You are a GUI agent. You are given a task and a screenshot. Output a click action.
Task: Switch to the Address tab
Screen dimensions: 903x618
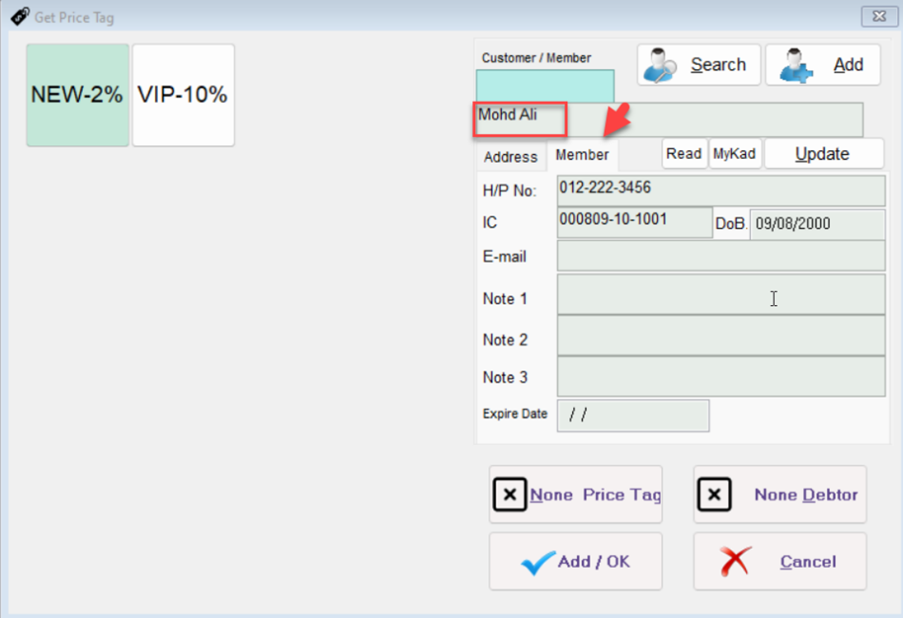pos(510,156)
